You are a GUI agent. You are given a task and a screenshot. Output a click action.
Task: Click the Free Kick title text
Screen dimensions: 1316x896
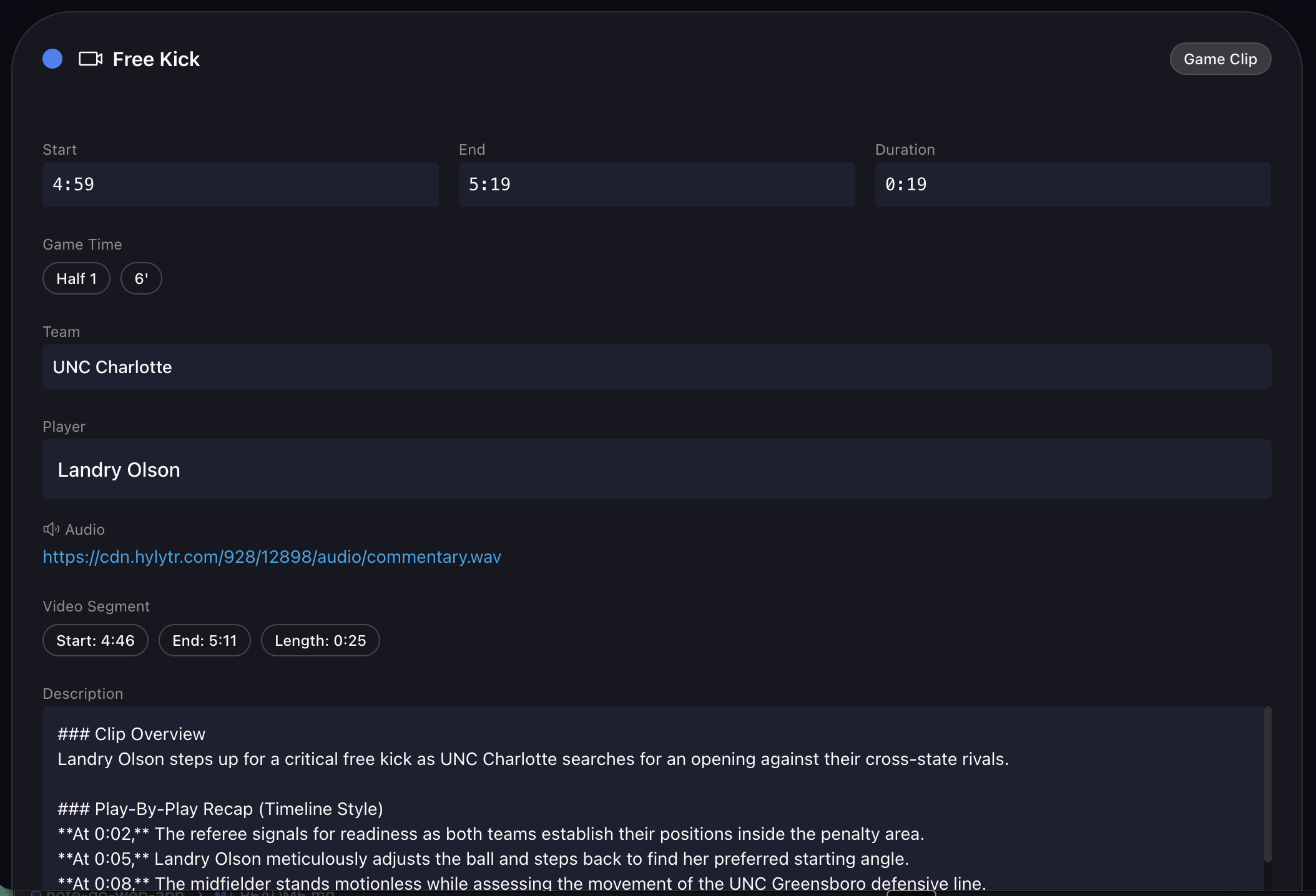coord(156,59)
